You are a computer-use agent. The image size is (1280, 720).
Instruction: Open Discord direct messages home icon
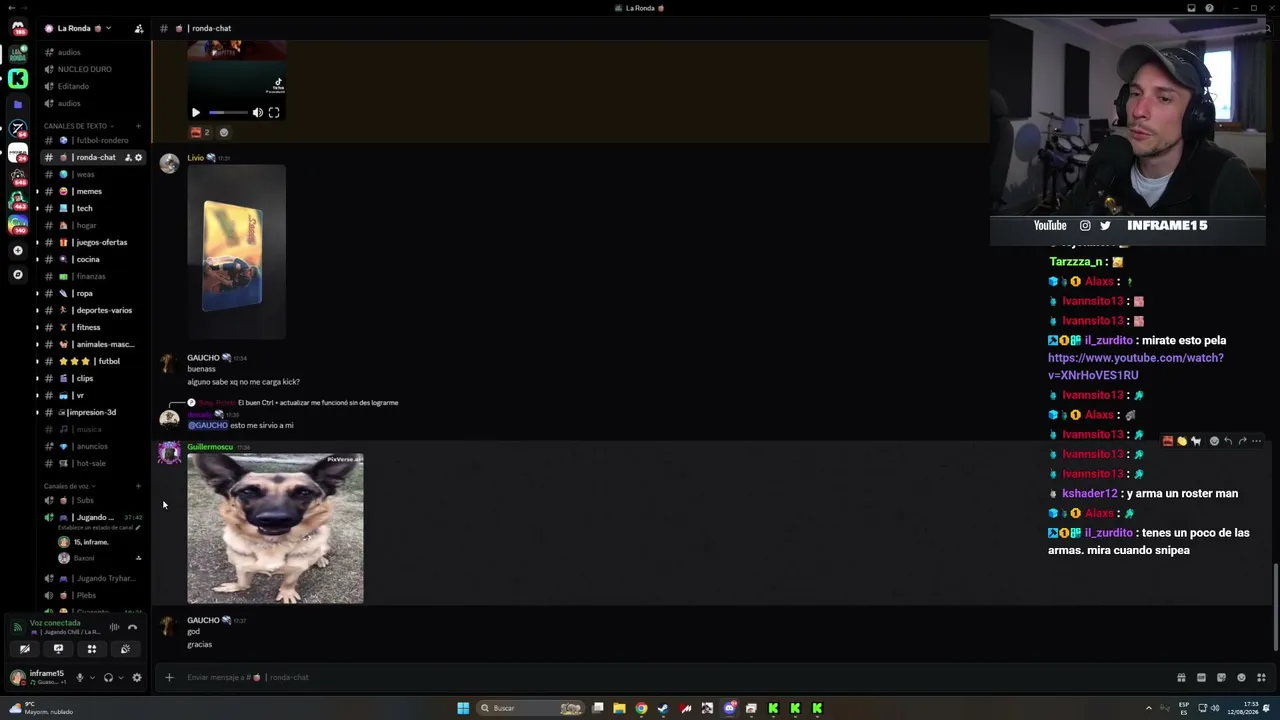click(x=17, y=28)
